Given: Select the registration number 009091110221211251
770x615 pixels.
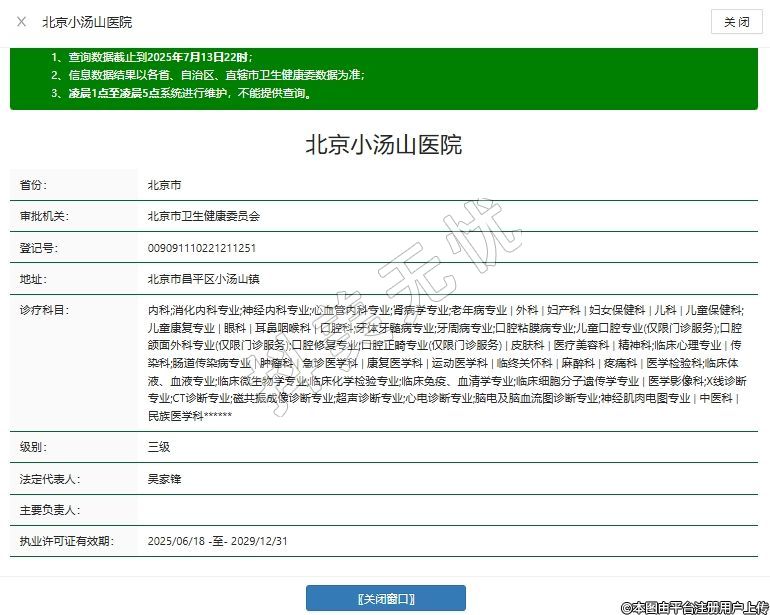Looking at the screenshot, I should pyautogui.click(x=202, y=247).
